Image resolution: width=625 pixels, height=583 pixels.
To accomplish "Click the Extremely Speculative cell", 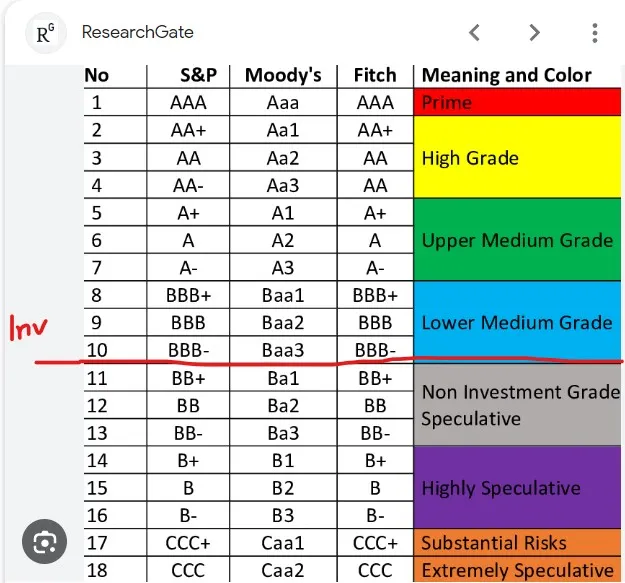I will coord(517,571).
